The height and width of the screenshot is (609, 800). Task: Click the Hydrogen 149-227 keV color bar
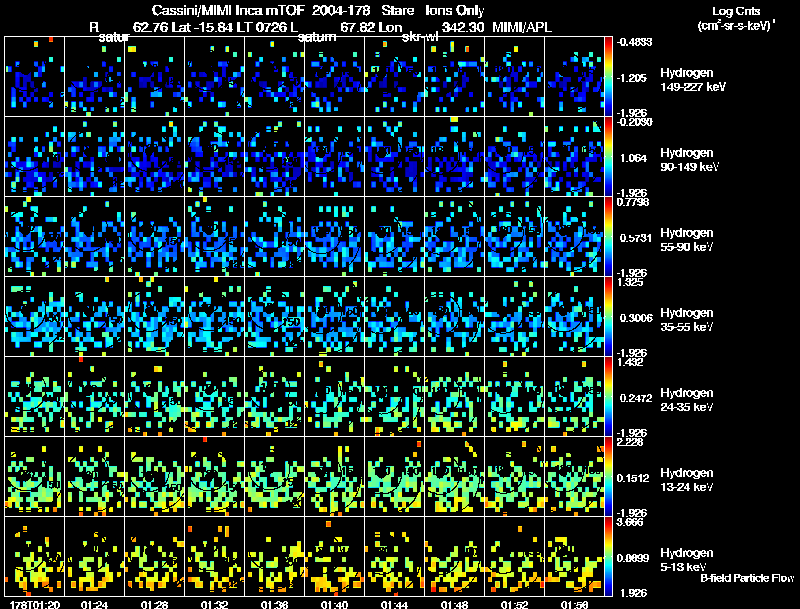pos(608,77)
